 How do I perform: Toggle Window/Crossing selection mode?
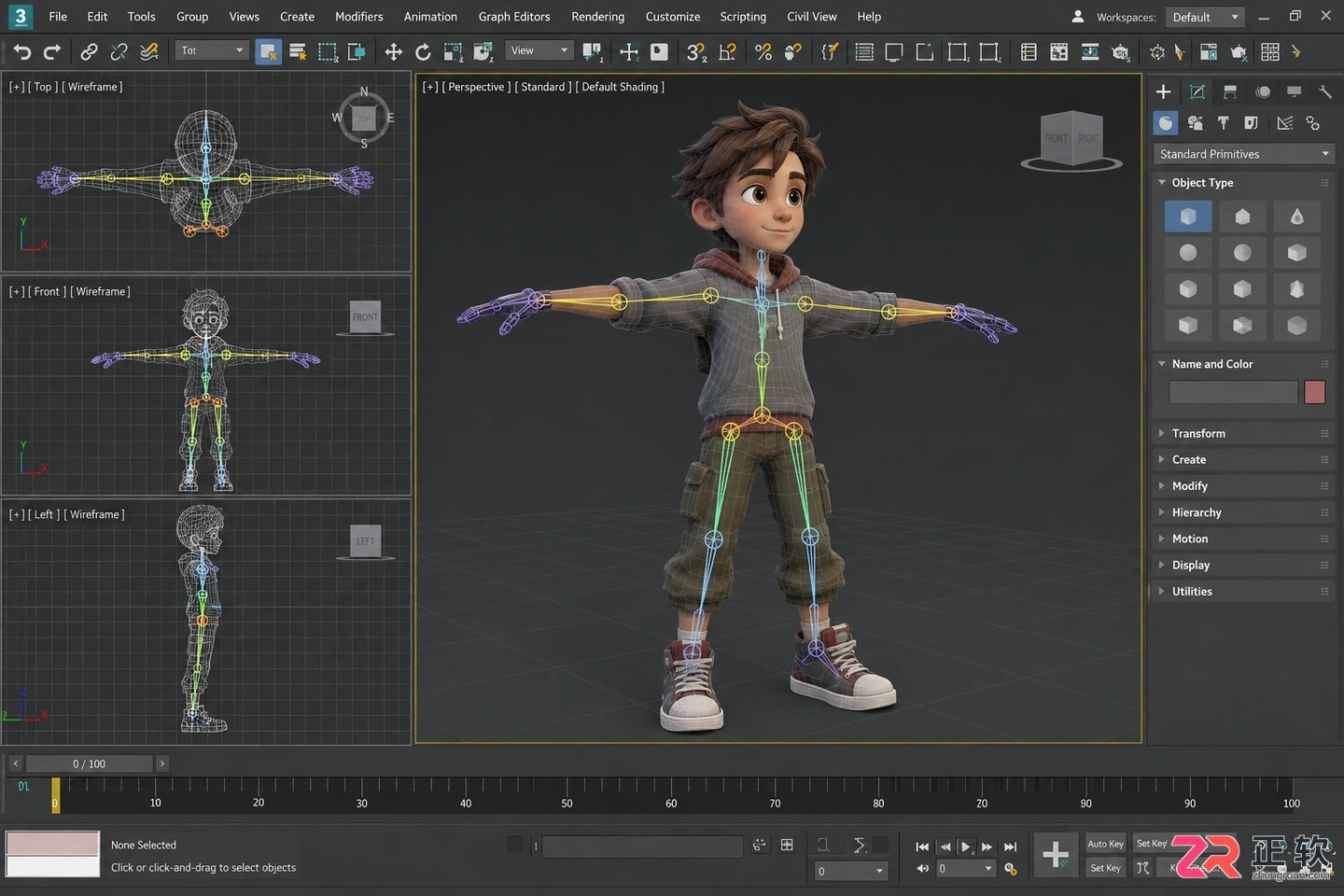coord(357,52)
